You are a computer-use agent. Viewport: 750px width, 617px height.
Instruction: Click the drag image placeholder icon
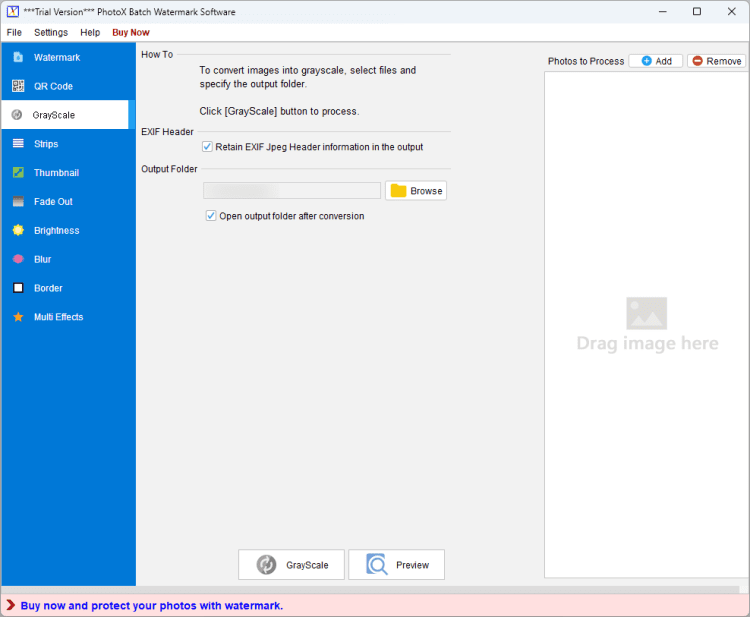click(x=646, y=313)
